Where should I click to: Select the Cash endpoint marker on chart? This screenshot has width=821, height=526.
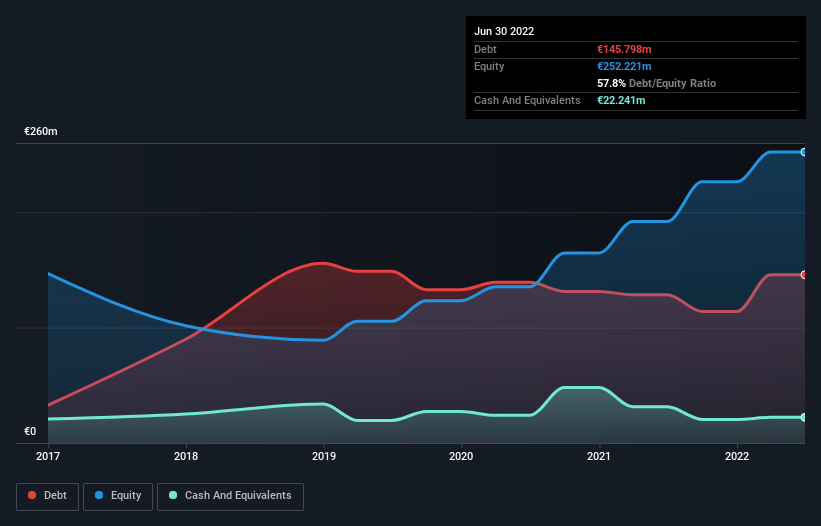pyautogui.click(x=804, y=417)
